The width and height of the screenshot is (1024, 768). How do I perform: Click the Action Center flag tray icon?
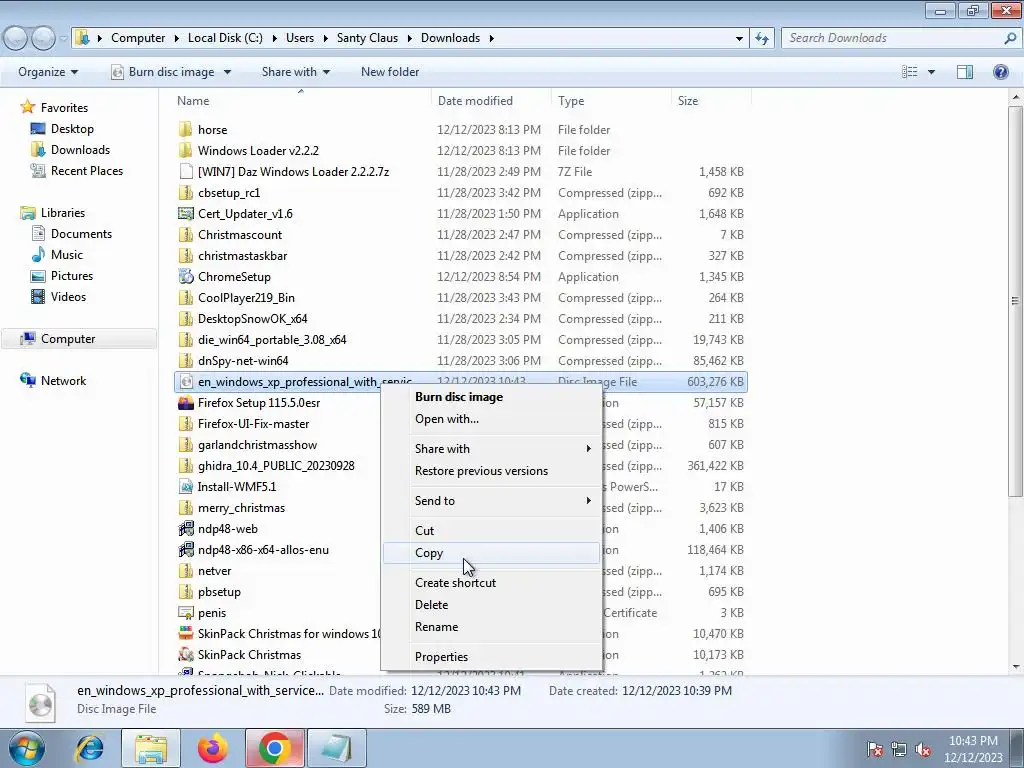[x=875, y=749]
